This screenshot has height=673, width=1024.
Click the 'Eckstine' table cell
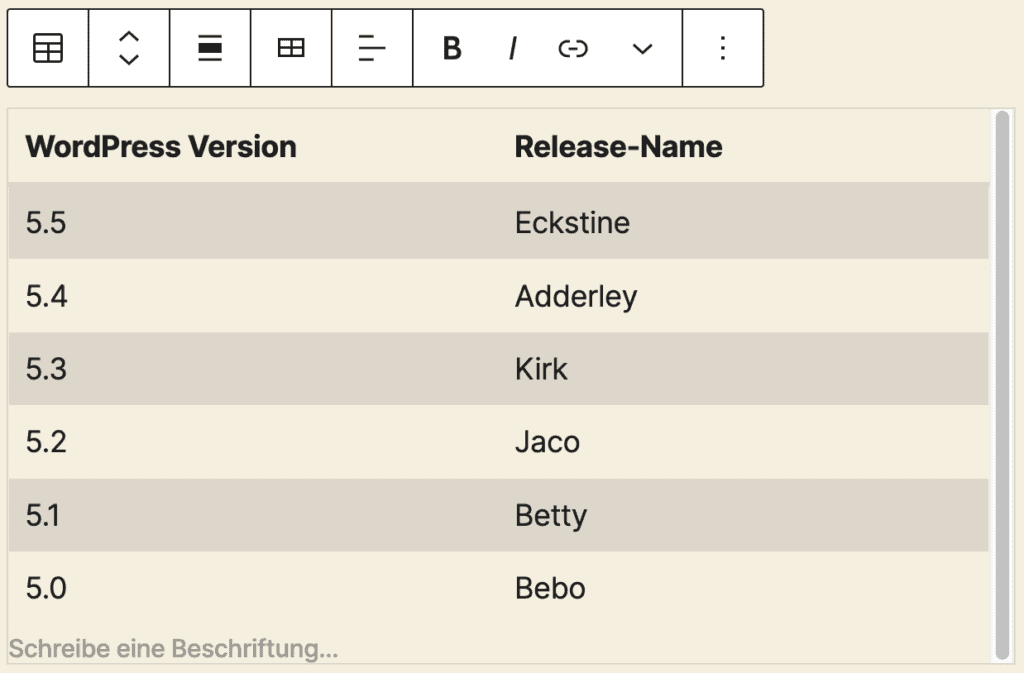click(x=572, y=222)
